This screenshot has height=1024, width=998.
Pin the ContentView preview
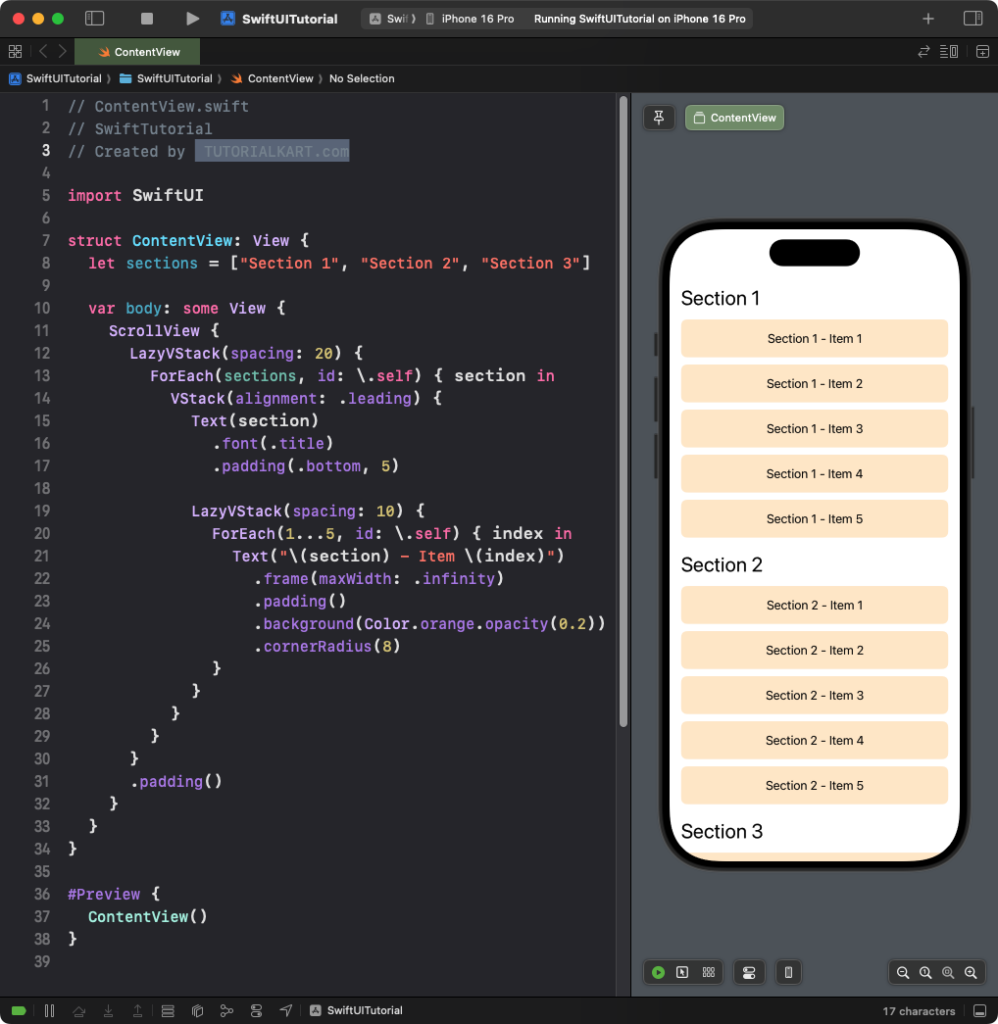click(659, 117)
